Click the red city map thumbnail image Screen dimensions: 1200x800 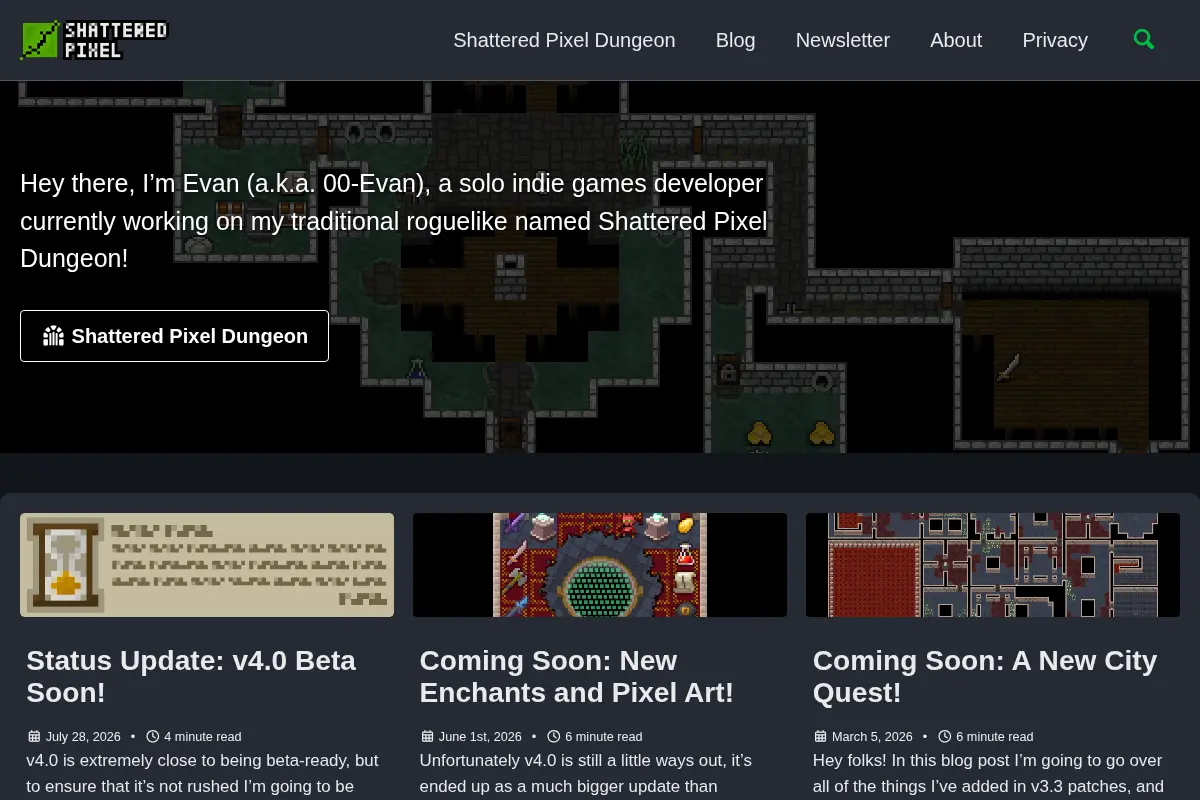(993, 565)
